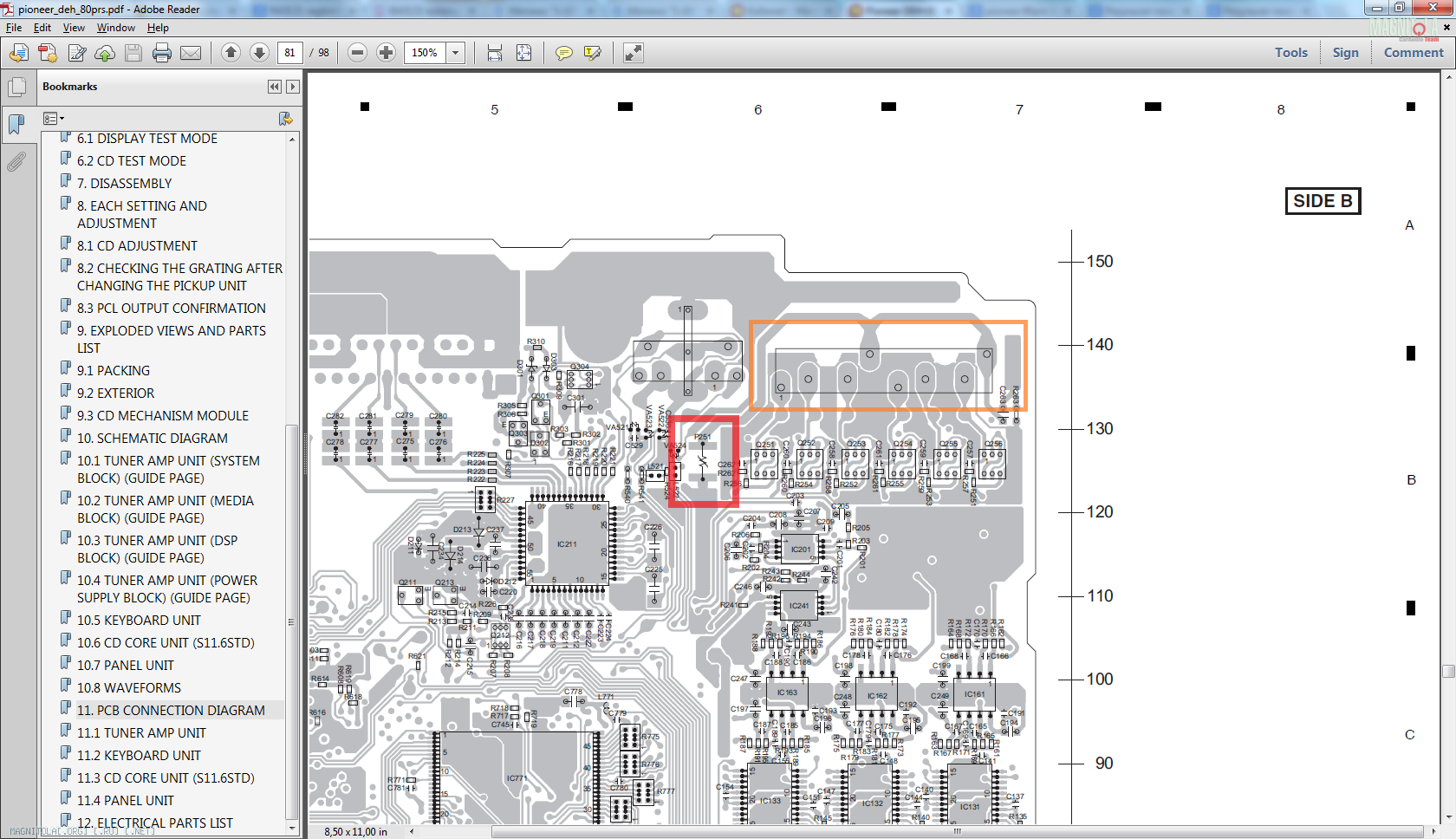1456x839 pixels.
Task: Click the Save file icon
Action: [133, 53]
